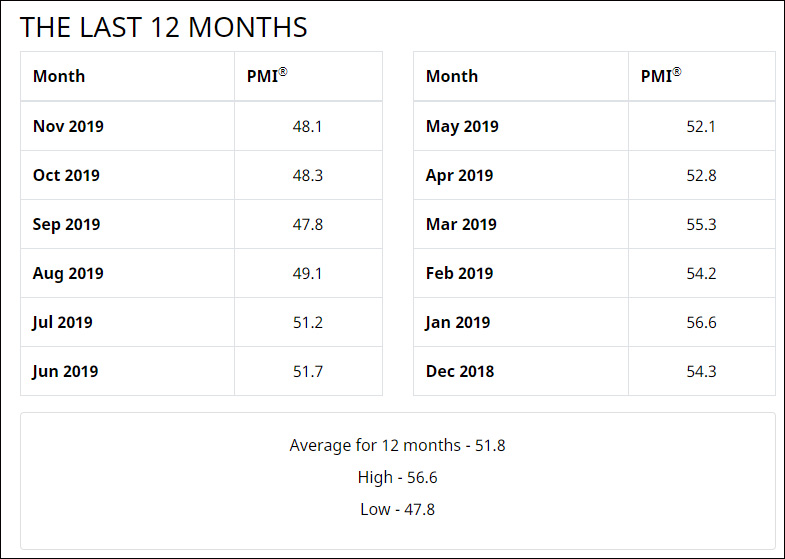Click the Jan 2019 PMI value 56.6
This screenshot has height=559, width=785.
click(x=701, y=322)
